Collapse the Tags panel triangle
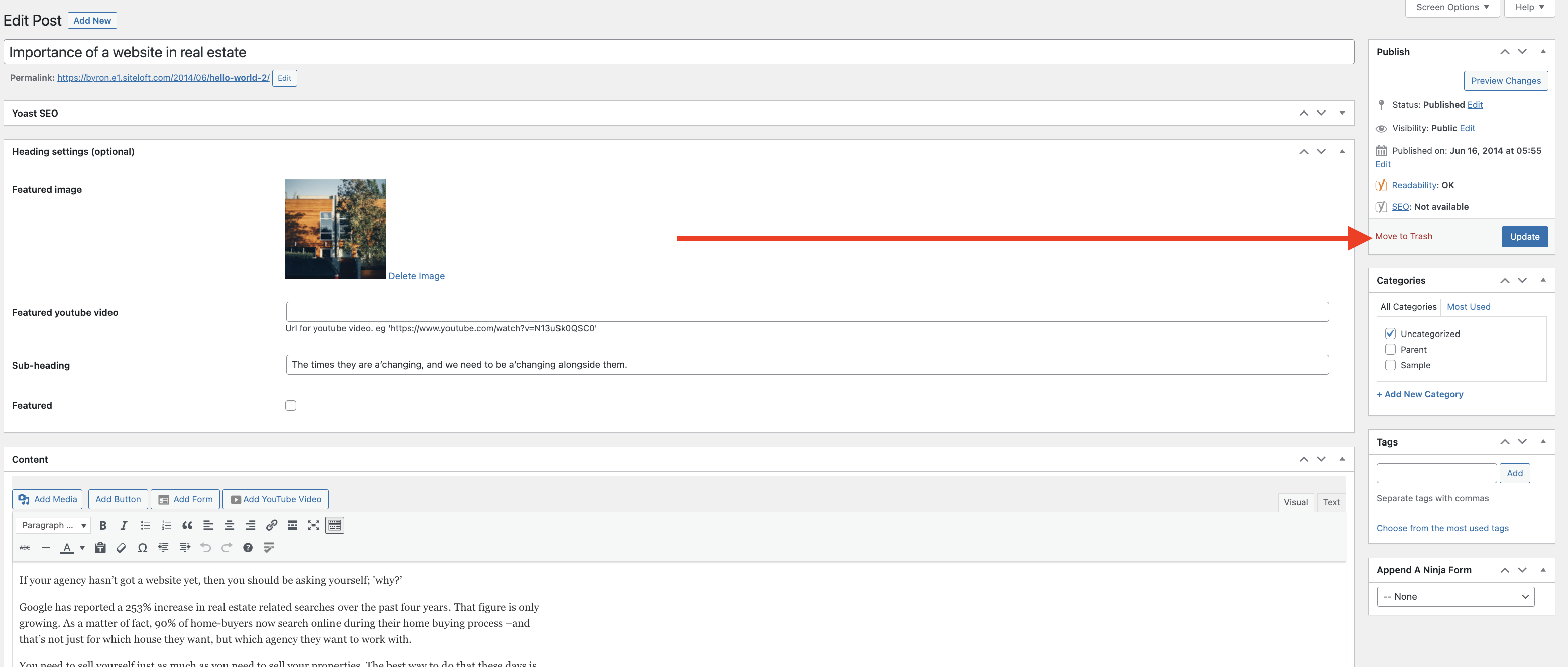Viewport: 1568px width, 667px height. 1543,442
